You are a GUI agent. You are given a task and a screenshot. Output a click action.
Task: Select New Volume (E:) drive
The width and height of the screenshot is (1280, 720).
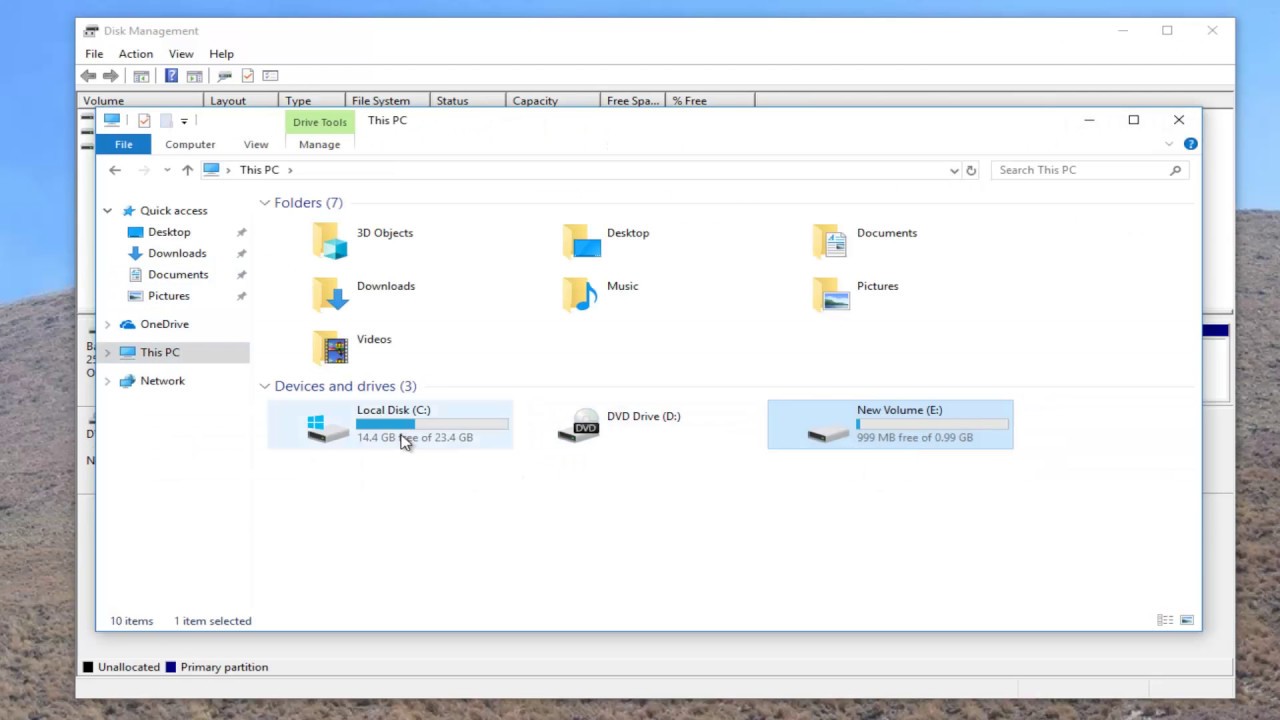coord(890,424)
